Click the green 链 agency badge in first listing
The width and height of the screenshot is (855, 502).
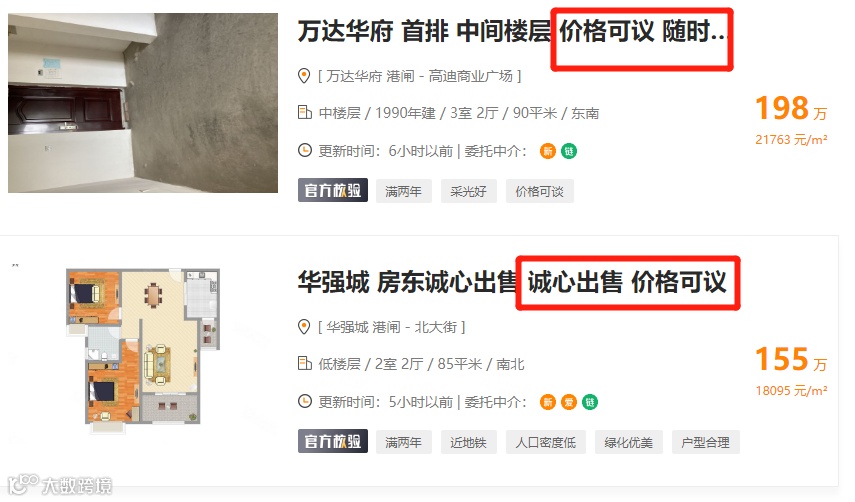coord(569,151)
